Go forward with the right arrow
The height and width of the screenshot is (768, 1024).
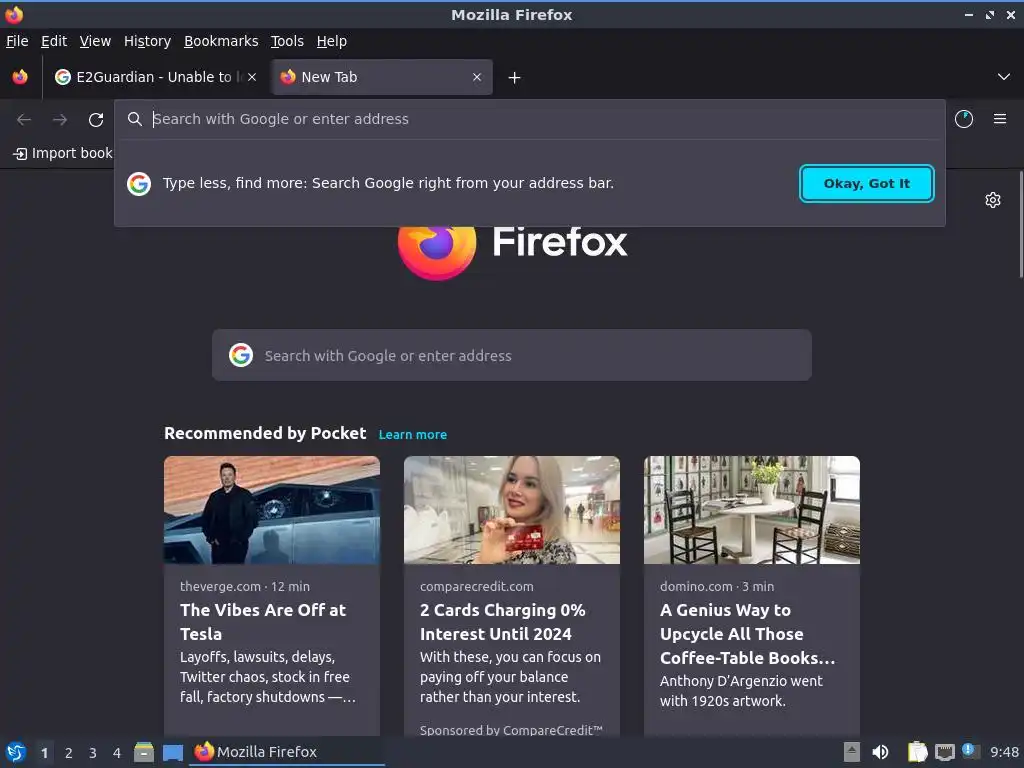[x=60, y=120]
